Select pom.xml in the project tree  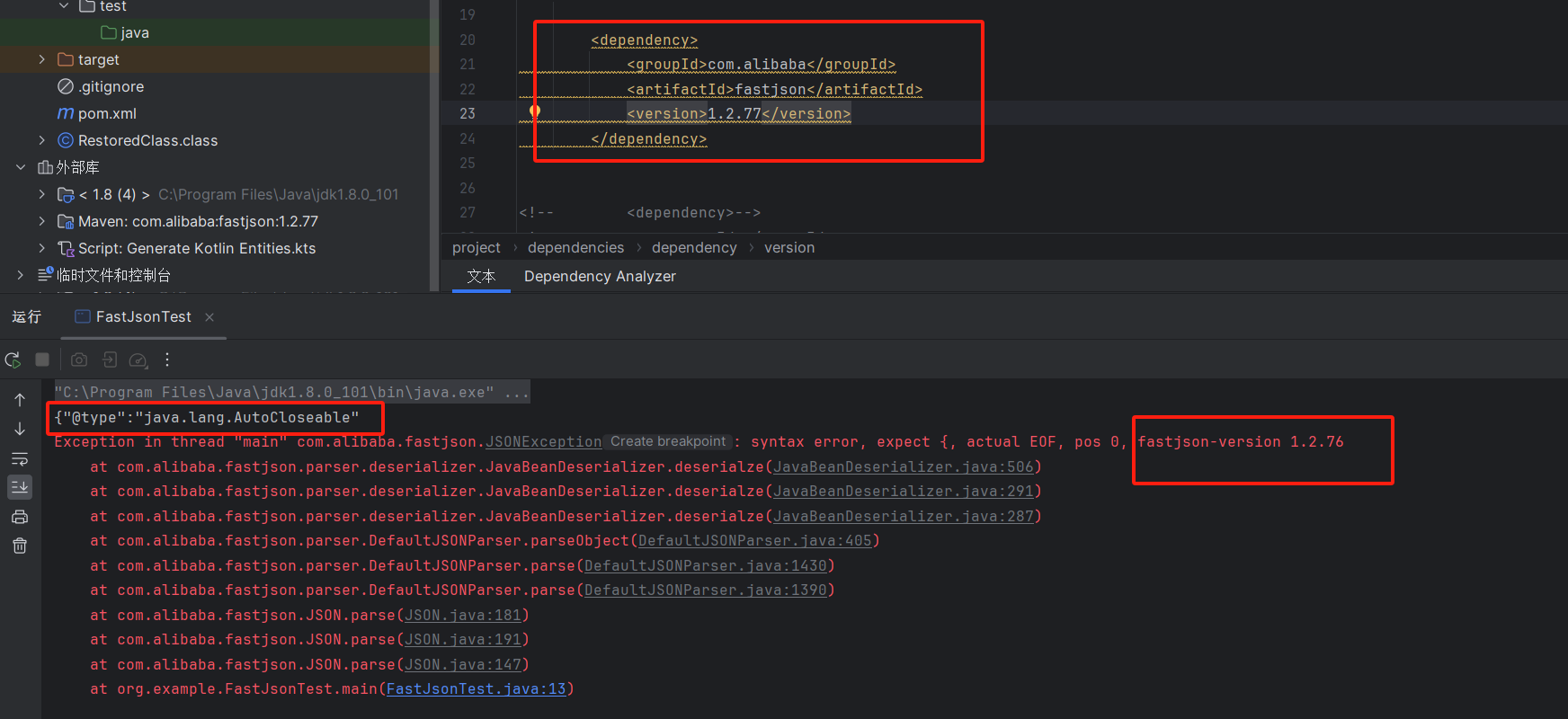click(107, 113)
